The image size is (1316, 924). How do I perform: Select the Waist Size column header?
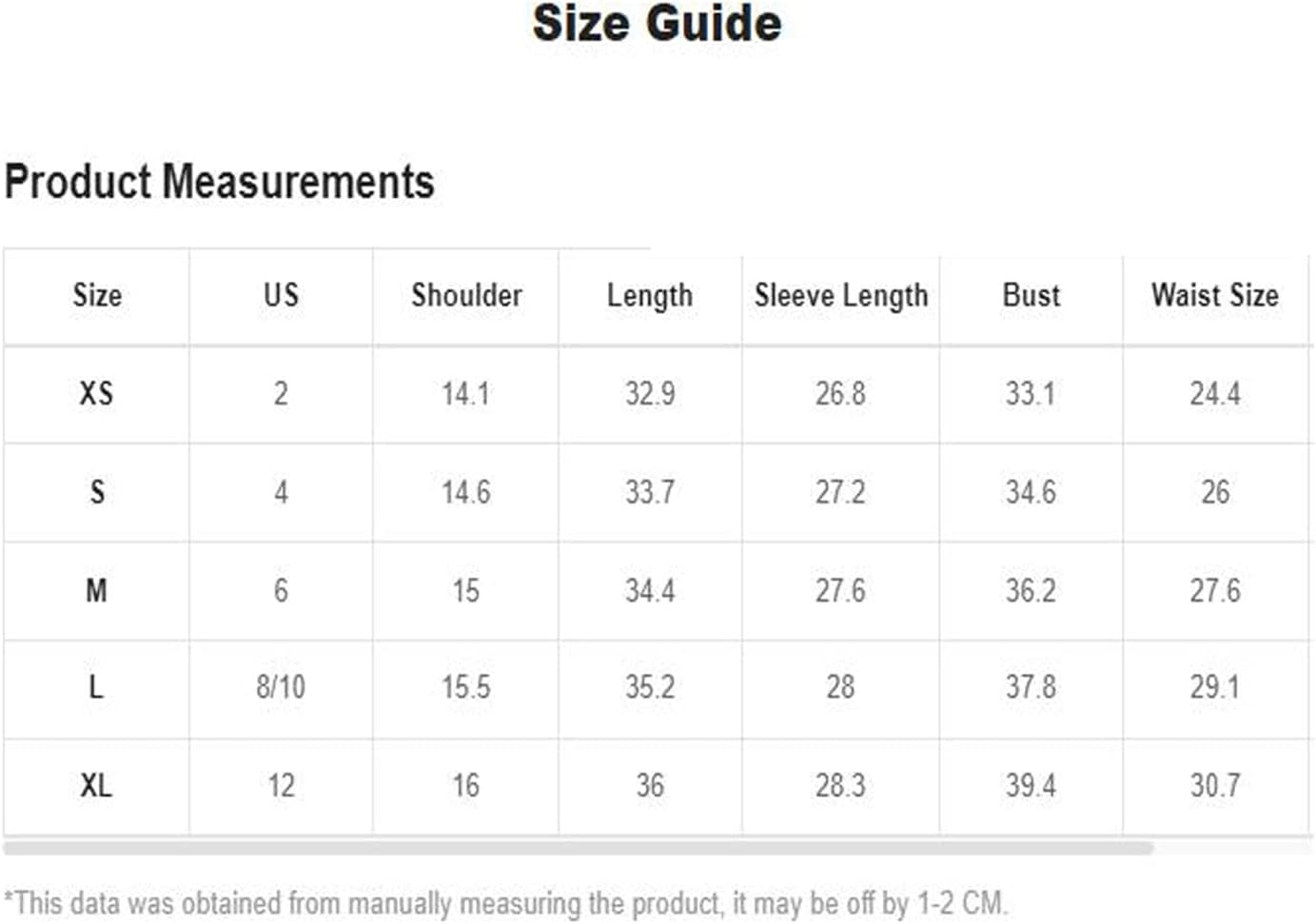[x=1215, y=295]
